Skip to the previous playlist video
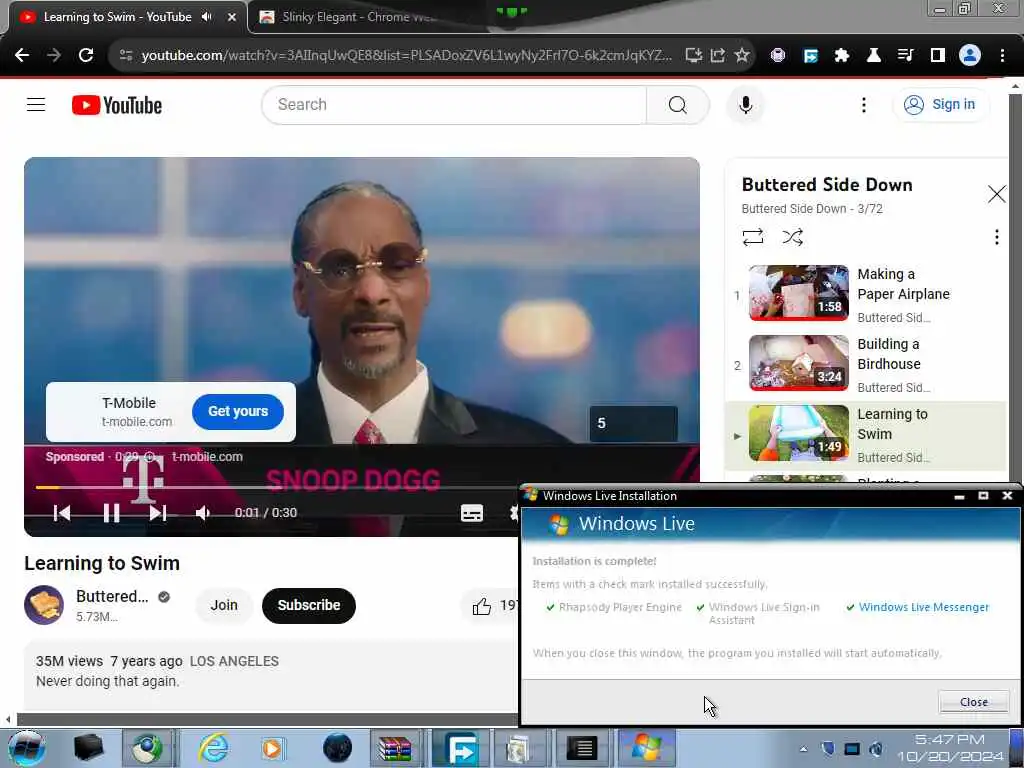1024x768 pixels. 62,513
